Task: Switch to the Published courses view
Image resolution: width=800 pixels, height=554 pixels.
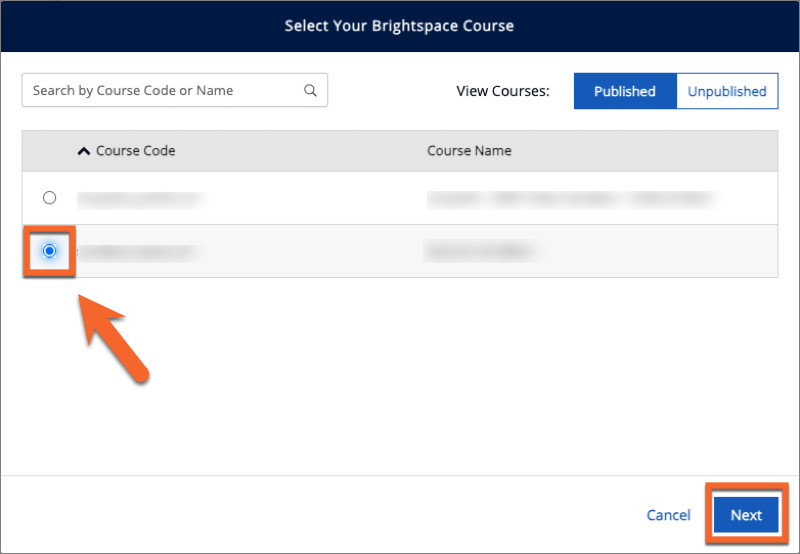Action: (624, 91)
